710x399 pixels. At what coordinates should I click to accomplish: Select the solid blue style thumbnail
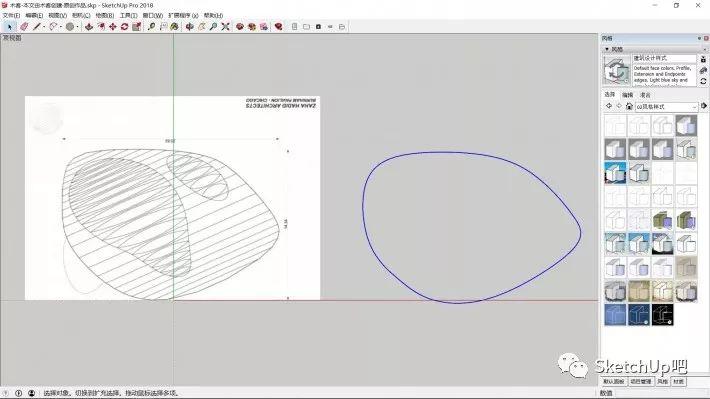[x=615, y=315]
